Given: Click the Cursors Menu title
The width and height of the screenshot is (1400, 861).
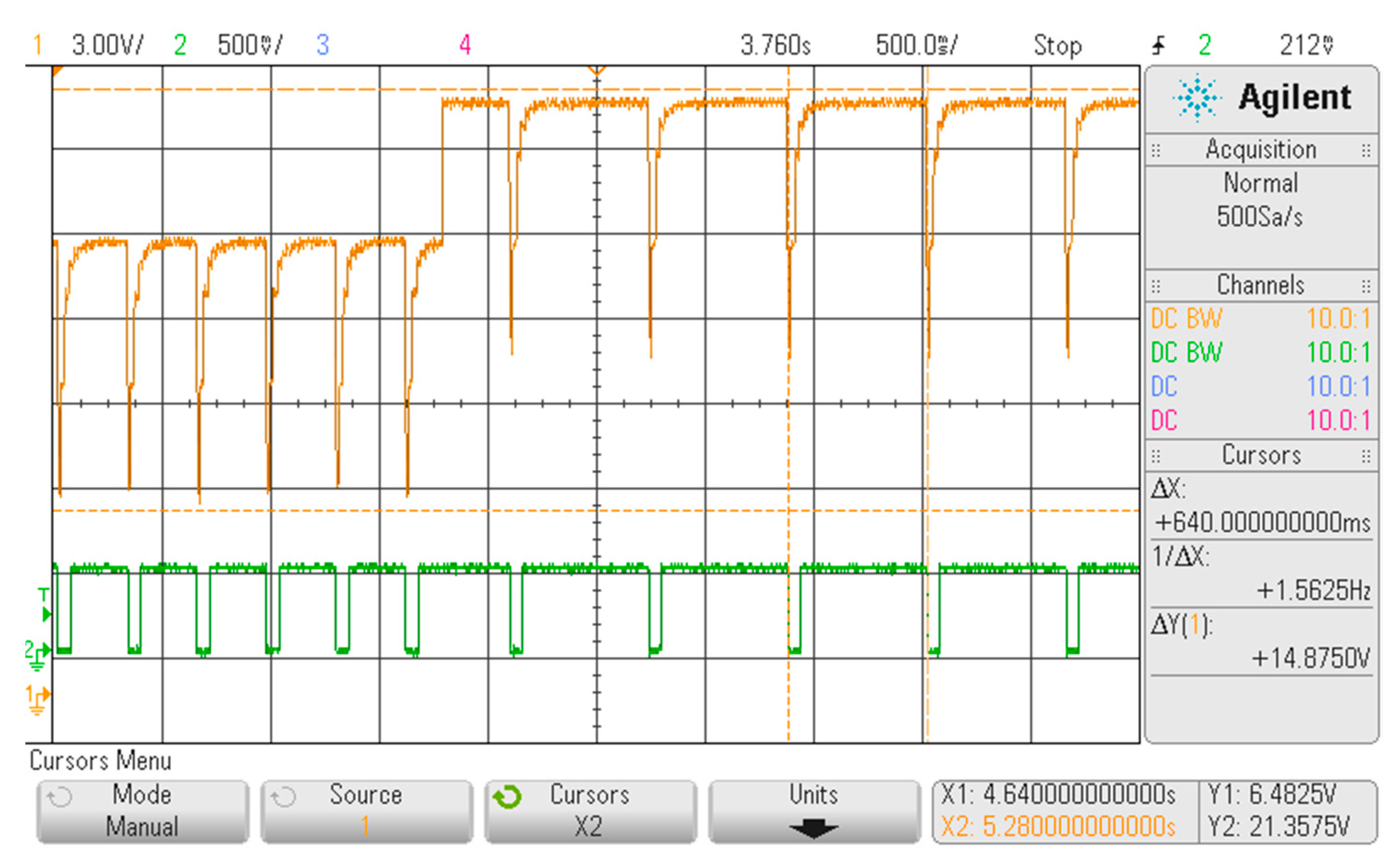Looking at the screenshot, I should [x=100, y=761].
